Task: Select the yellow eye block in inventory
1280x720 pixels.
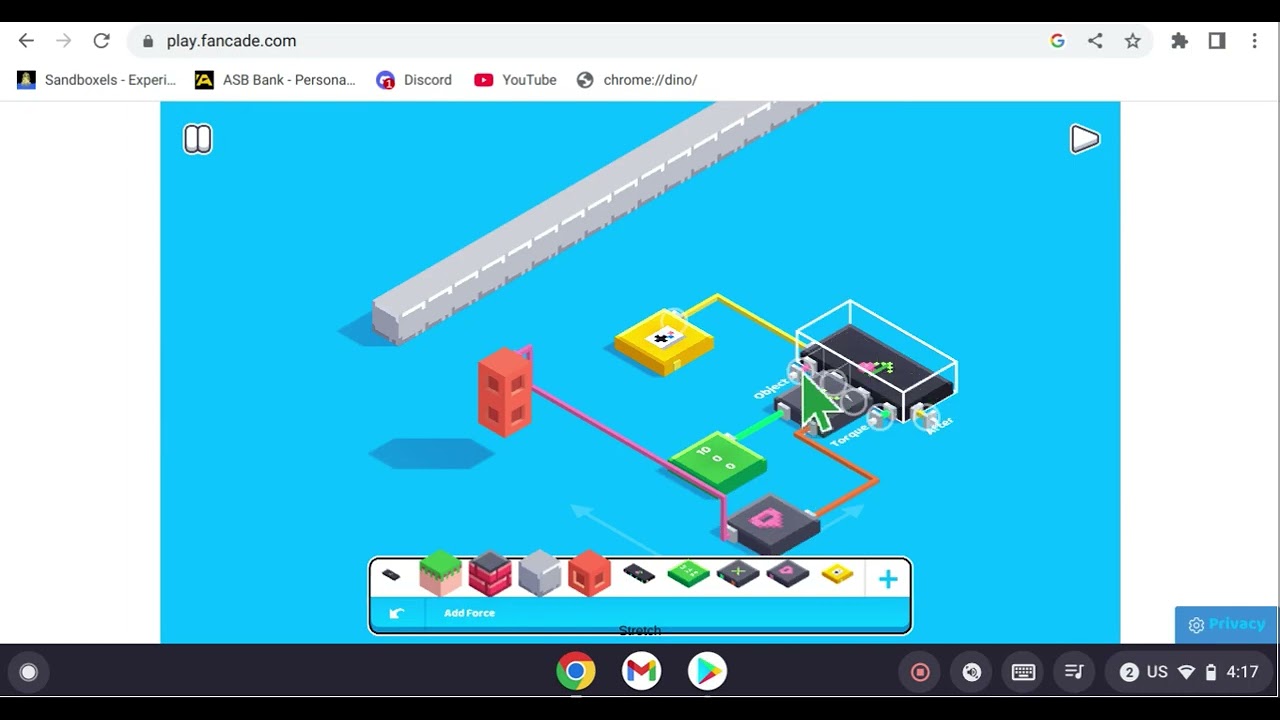Action: click(x=837, y=574)
